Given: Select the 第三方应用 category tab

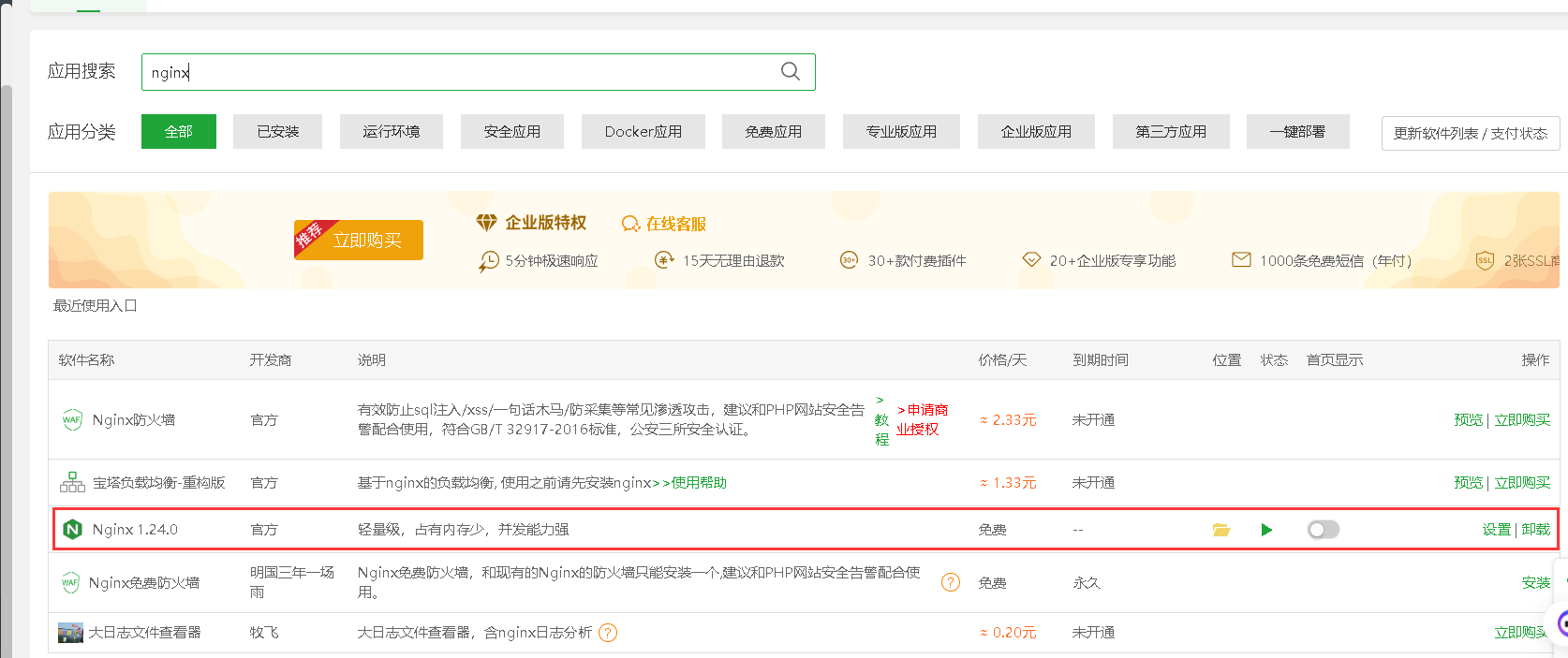Looking at the screenshot, I should point(1172,132).
